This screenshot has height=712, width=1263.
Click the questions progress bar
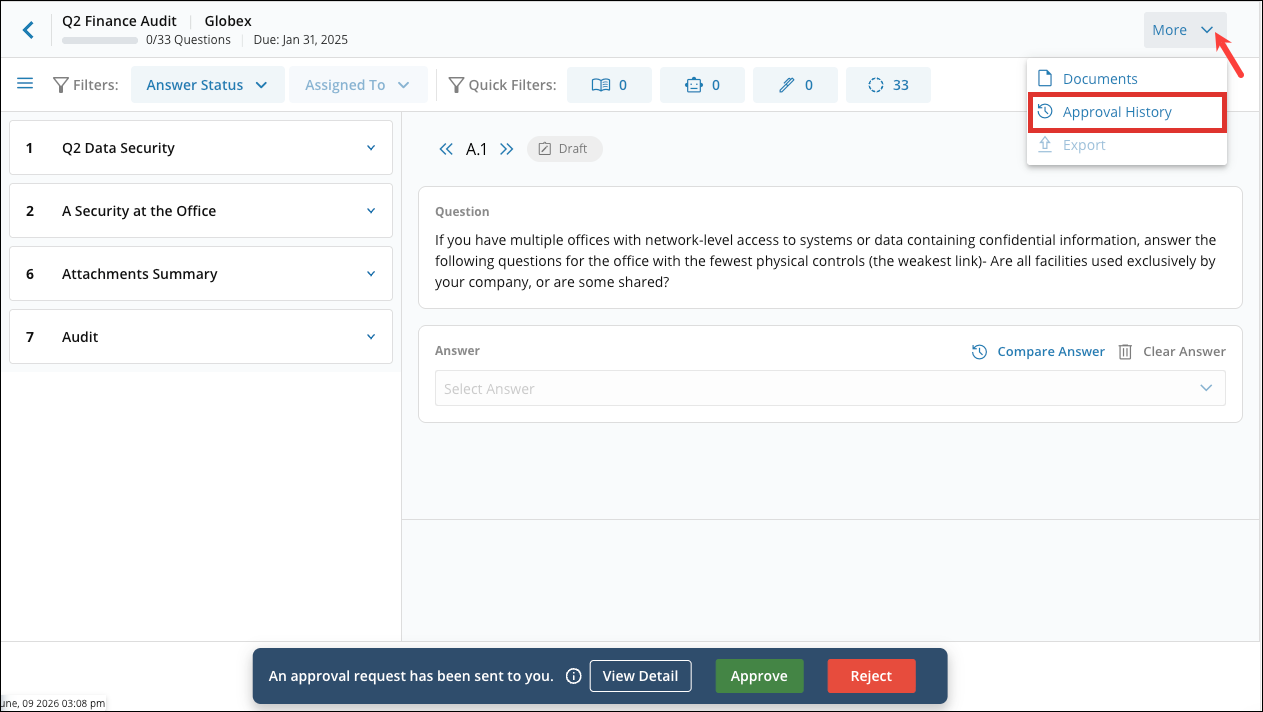(x=100, y=40)
